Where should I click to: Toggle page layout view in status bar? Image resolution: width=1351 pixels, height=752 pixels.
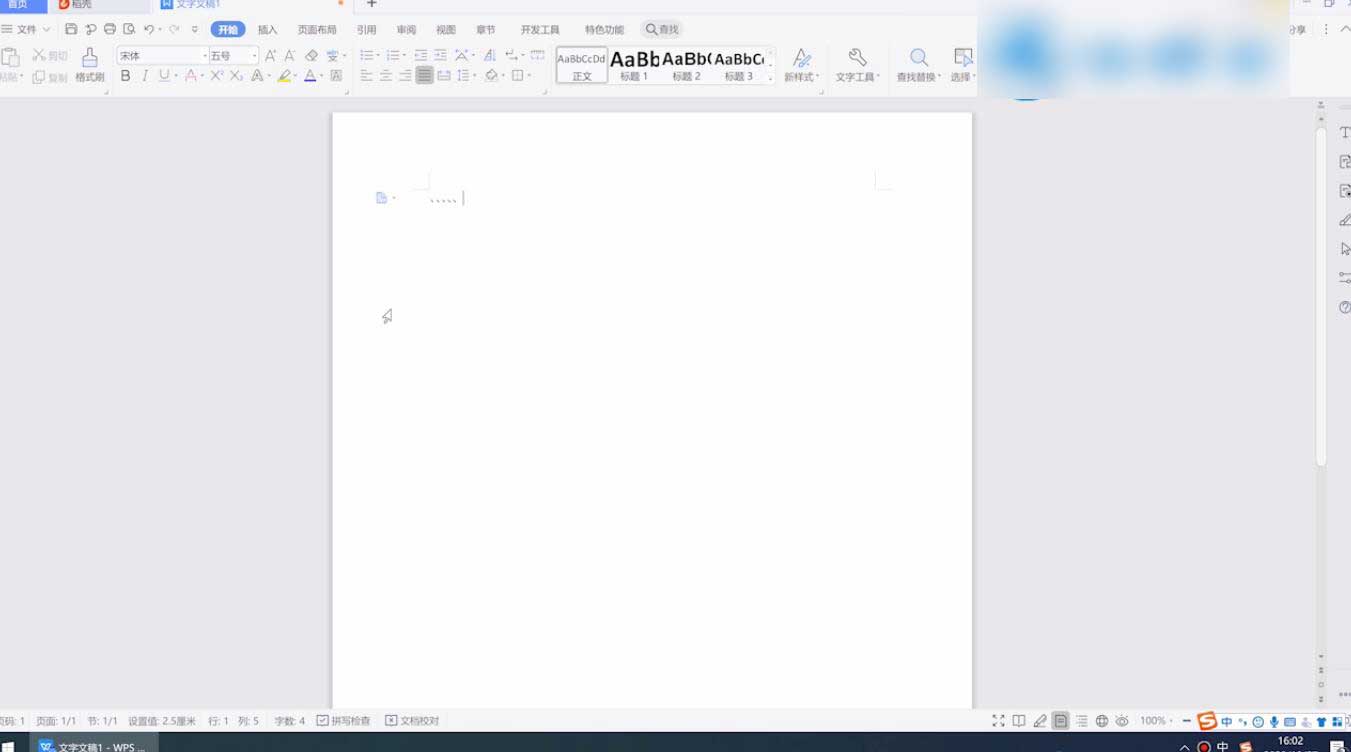point(1060,721)
